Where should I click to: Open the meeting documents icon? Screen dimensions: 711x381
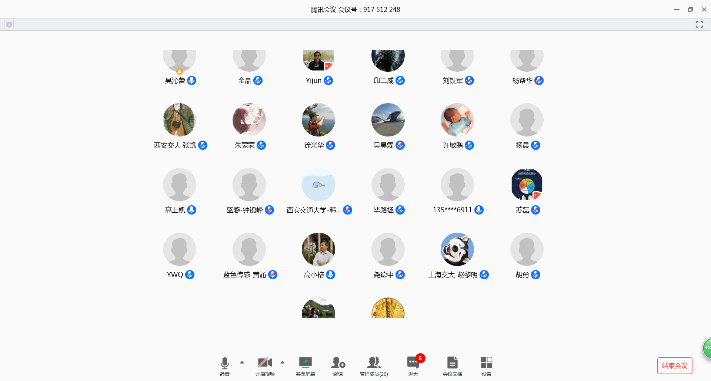(x=452, y=366)
